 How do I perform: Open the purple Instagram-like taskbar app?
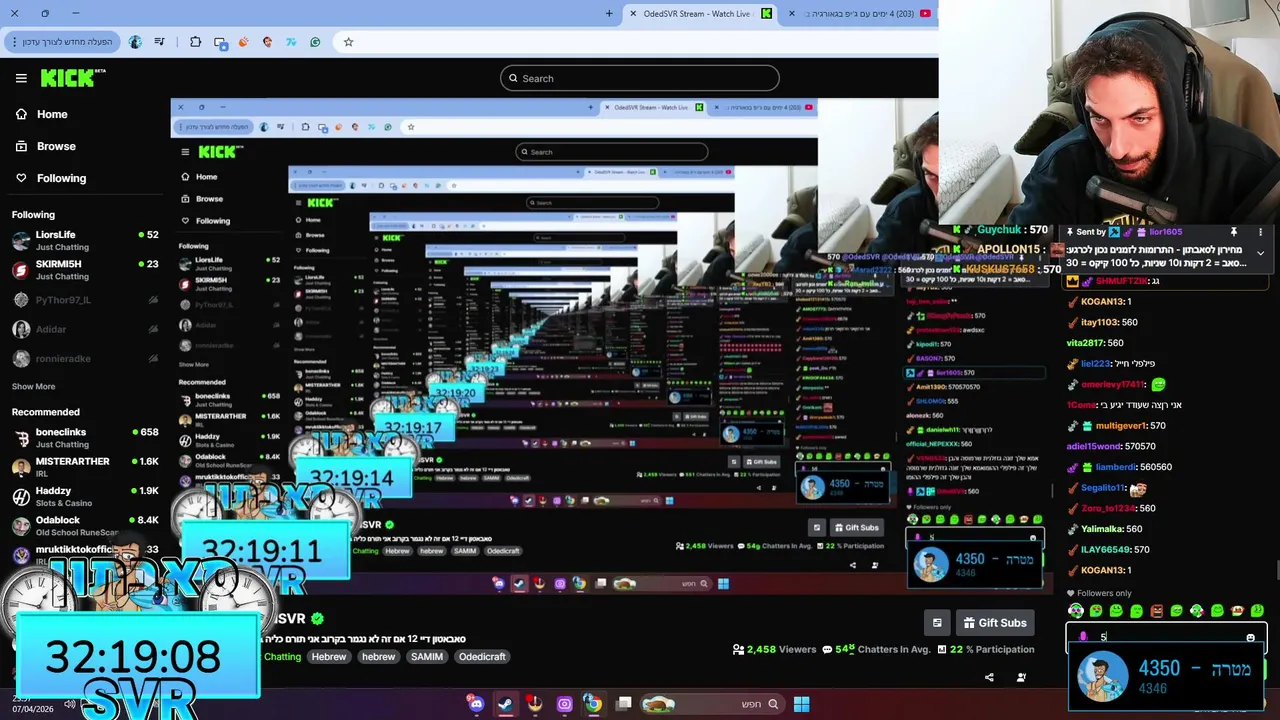(x=564, y=704)
